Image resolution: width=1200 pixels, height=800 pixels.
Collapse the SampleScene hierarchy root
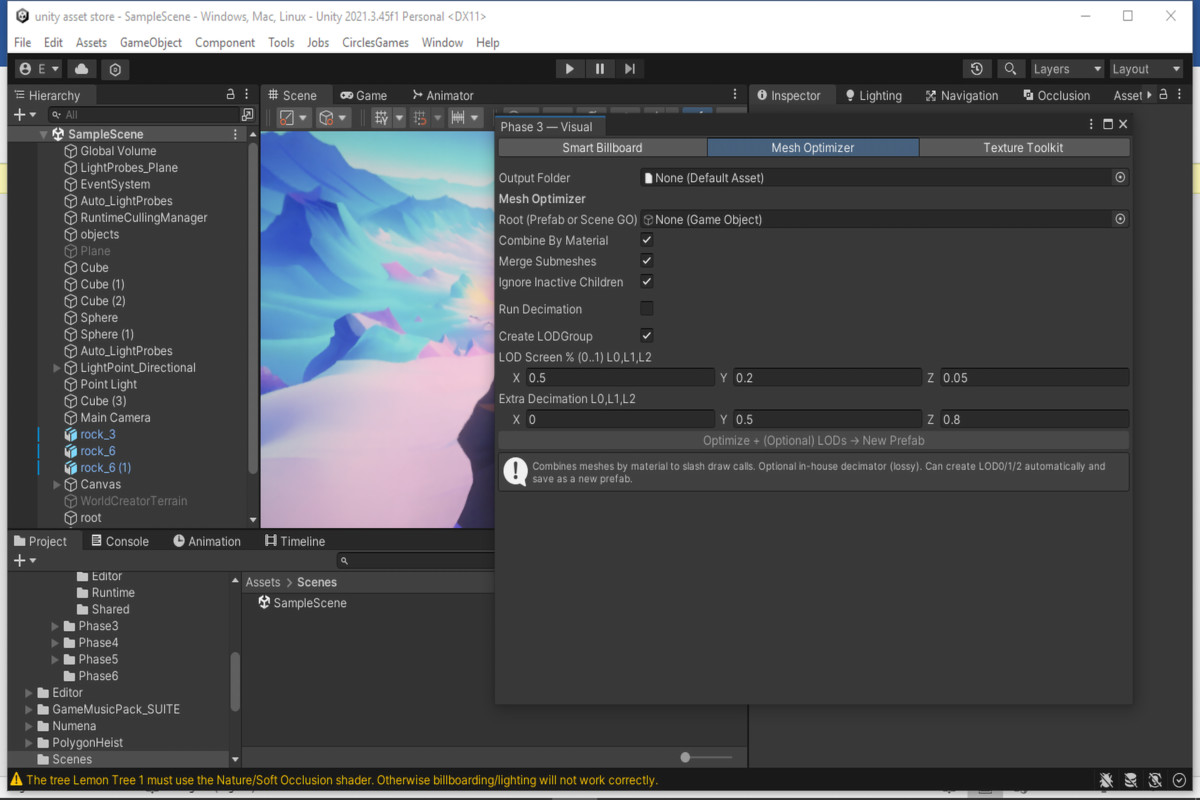coord(44,134)
